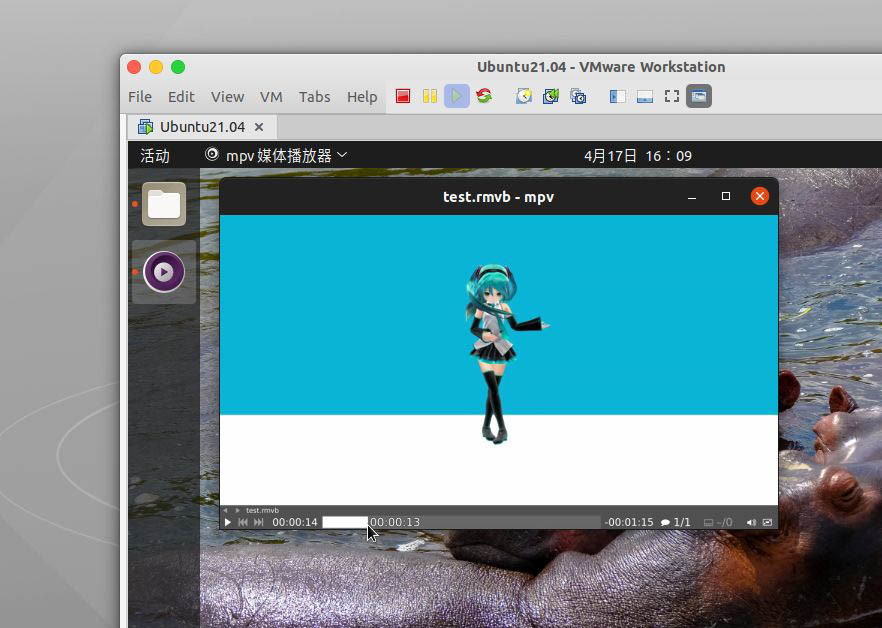Screen dimensions: 882x628
Task: Expand the mpv 媒体播放器 app menu
Action: (276, 155)
